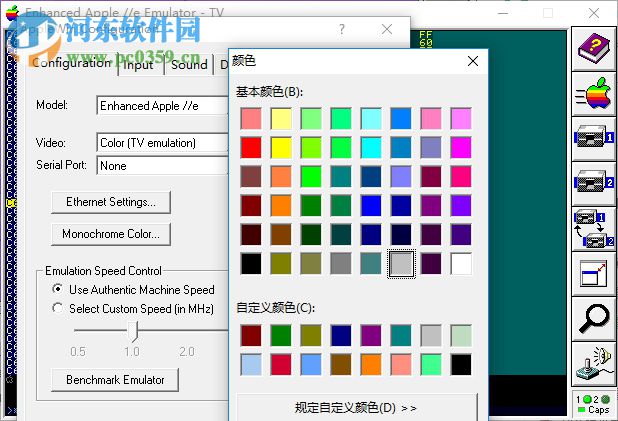Pick the black basic color swatch
Screen dimensions: 618x421
click(251, 264)
